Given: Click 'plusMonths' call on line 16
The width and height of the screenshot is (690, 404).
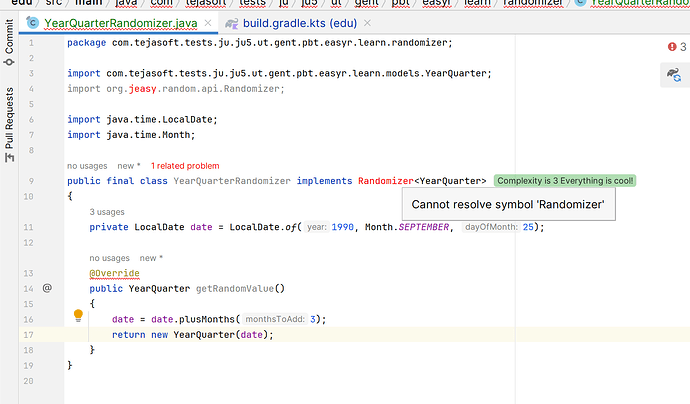Looking at the screenshot, I should click(207, 320).
